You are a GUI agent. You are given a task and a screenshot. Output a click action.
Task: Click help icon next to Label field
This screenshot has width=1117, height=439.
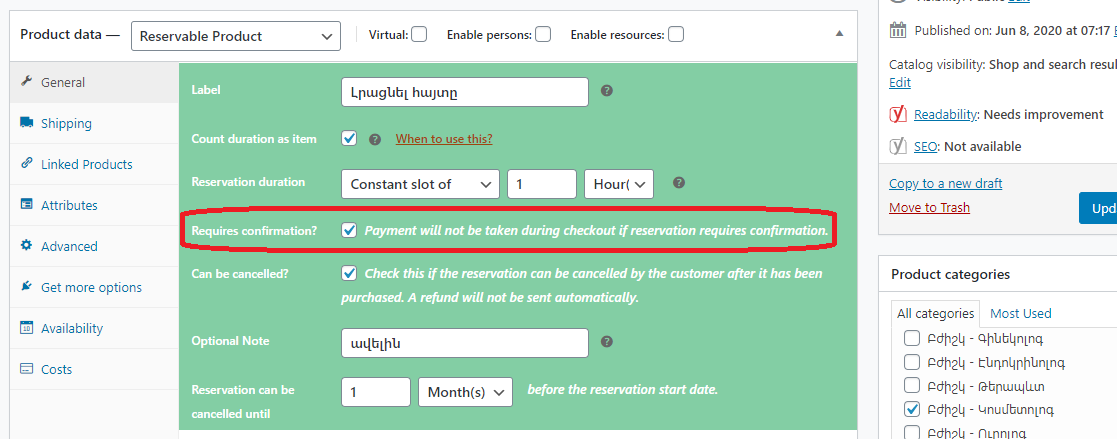606,91
